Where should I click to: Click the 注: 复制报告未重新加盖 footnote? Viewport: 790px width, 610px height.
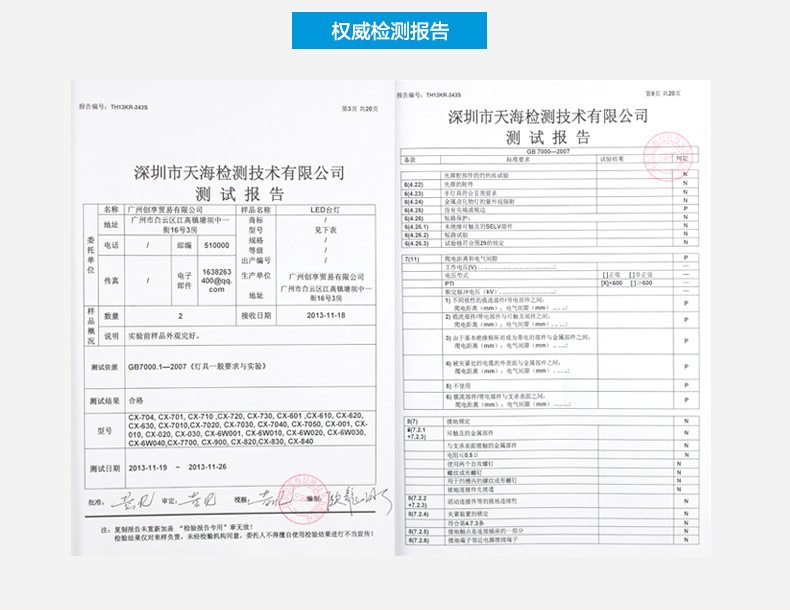pyautogui.click(x=237, y=533)
